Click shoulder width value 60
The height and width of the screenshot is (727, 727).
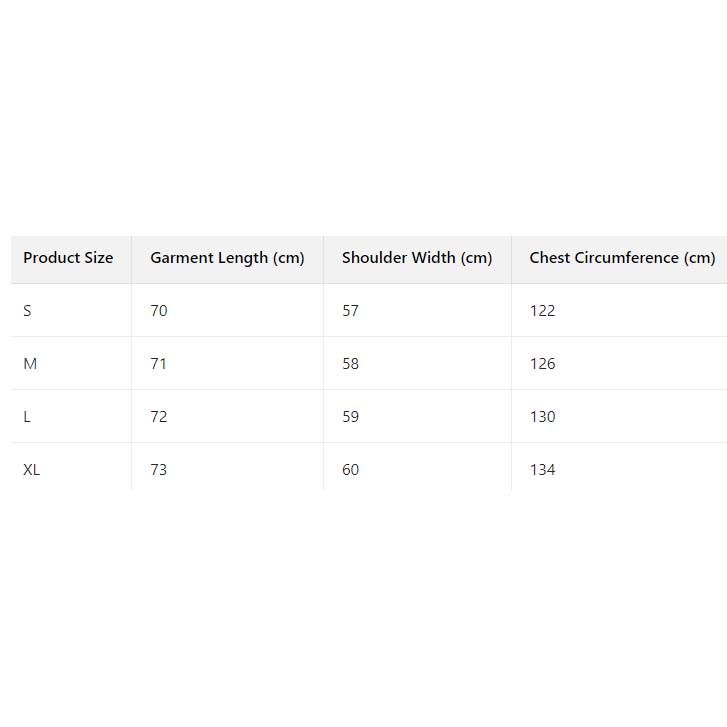pyautogui.click(x=350, y=470)
